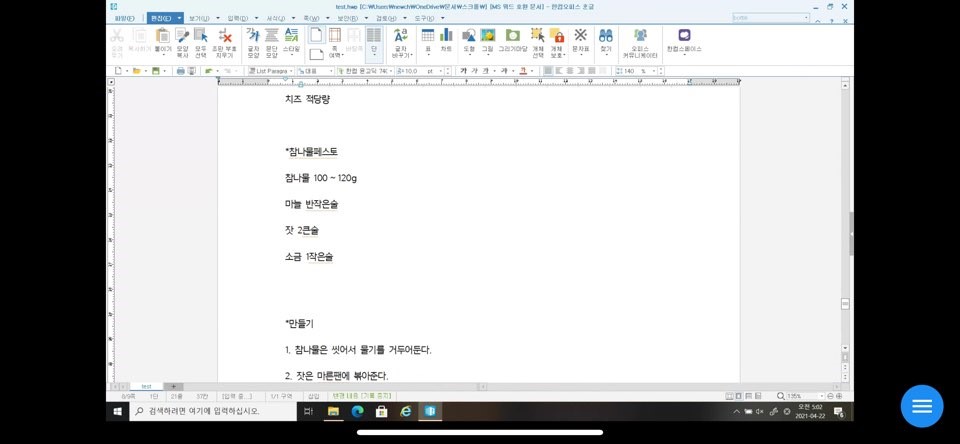The image size is (960, 444).
Task: Select portrait page orientation icon
Action: coord(316,34)
